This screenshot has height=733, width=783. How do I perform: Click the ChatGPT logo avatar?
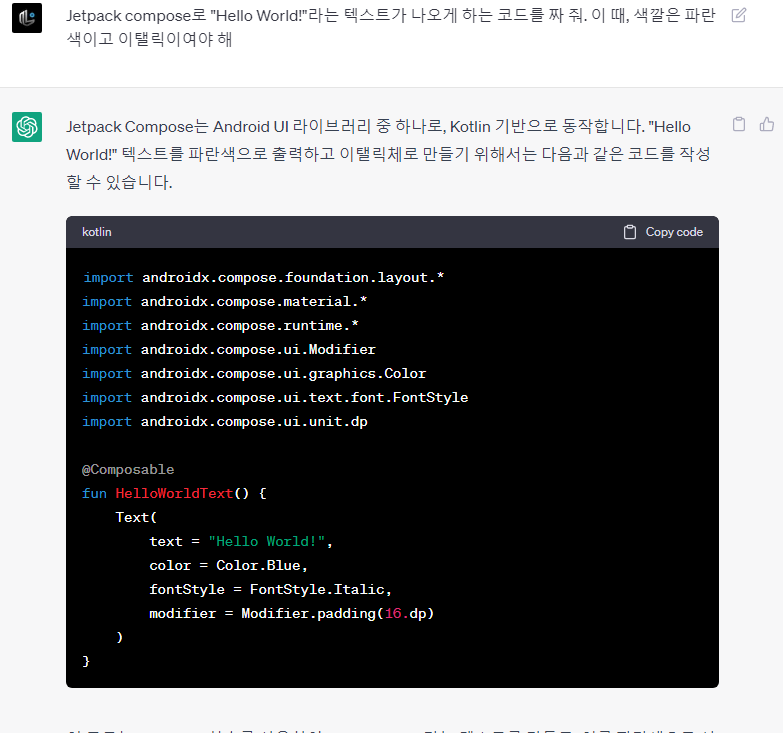click(27, 127)
